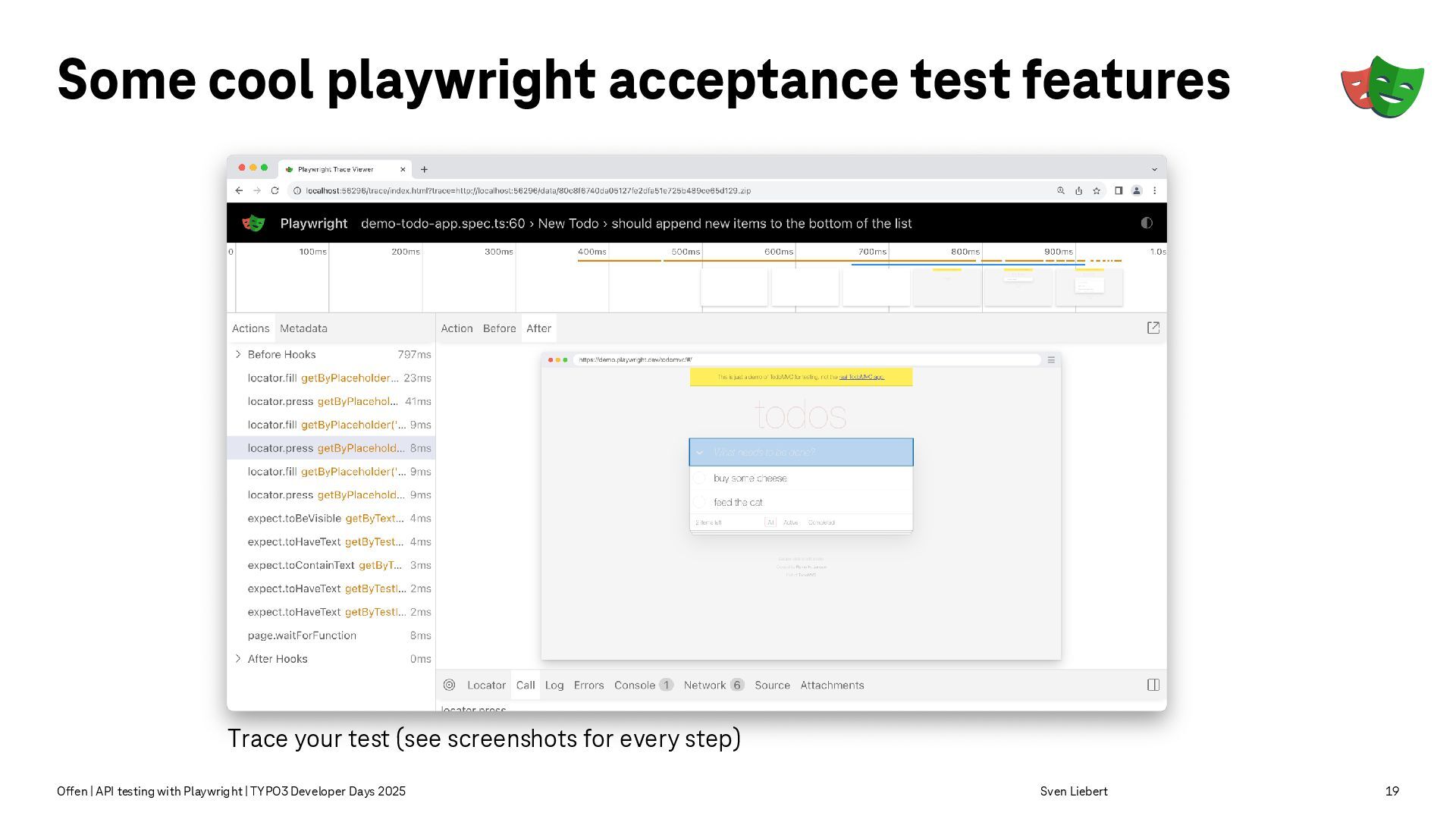Select the expect.toBeVisible action
The height and width of the screenshot is (819, 1456).
331,518
